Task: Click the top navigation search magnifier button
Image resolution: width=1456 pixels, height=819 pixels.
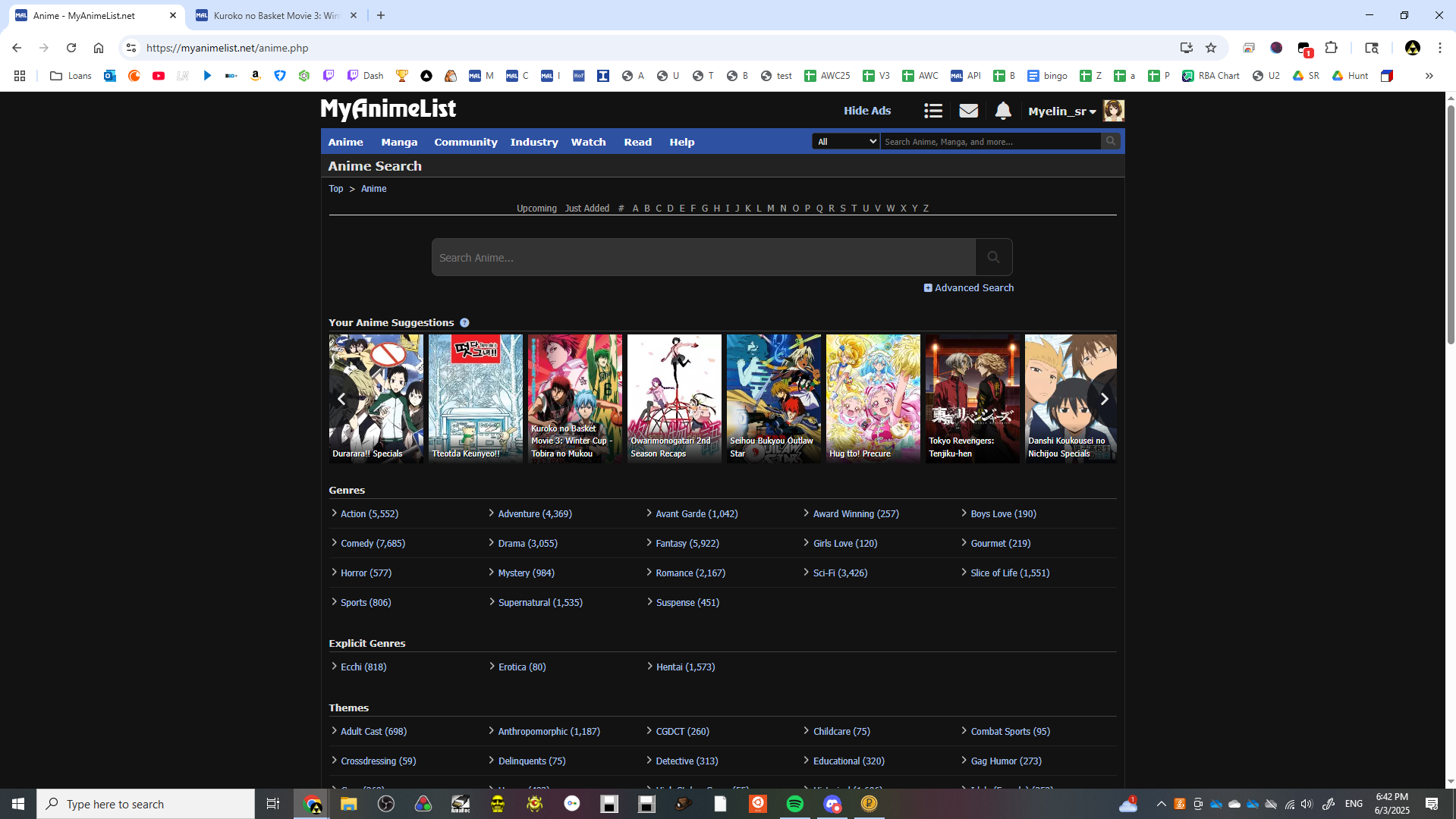Action: pyautogui.click(x=1111, y=141)
